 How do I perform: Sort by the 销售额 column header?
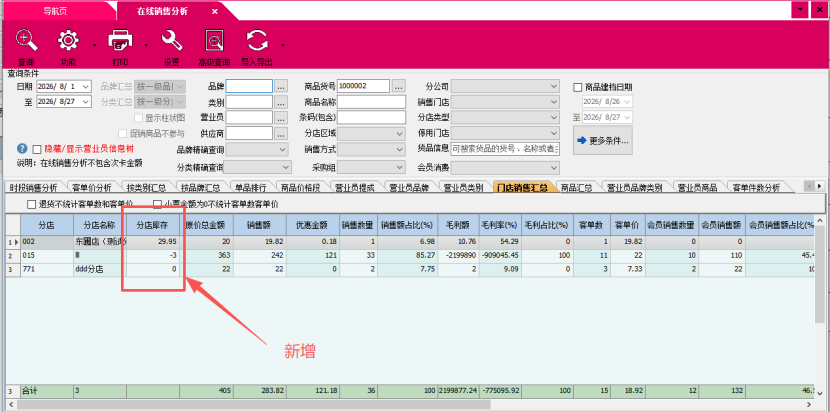click(259, 225)
